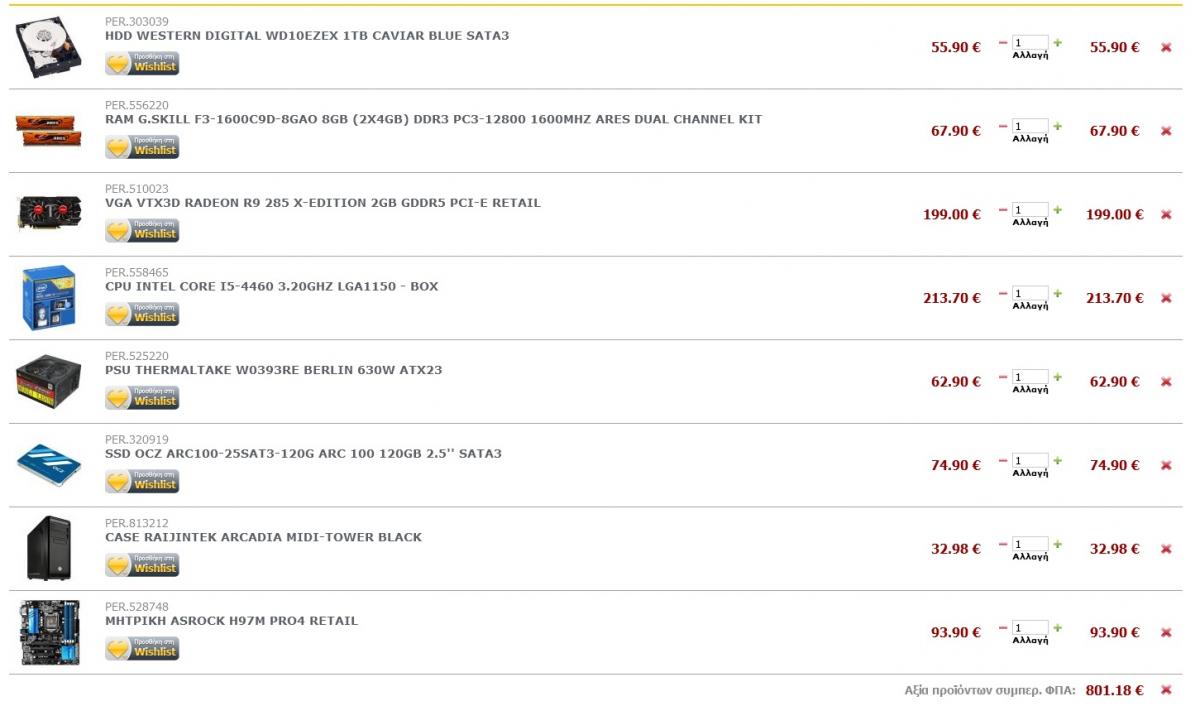Delete the Thermaltake Berlin PSU from cart
This screenshot has width=1200, height=706.
click(x=1166, y=382)
